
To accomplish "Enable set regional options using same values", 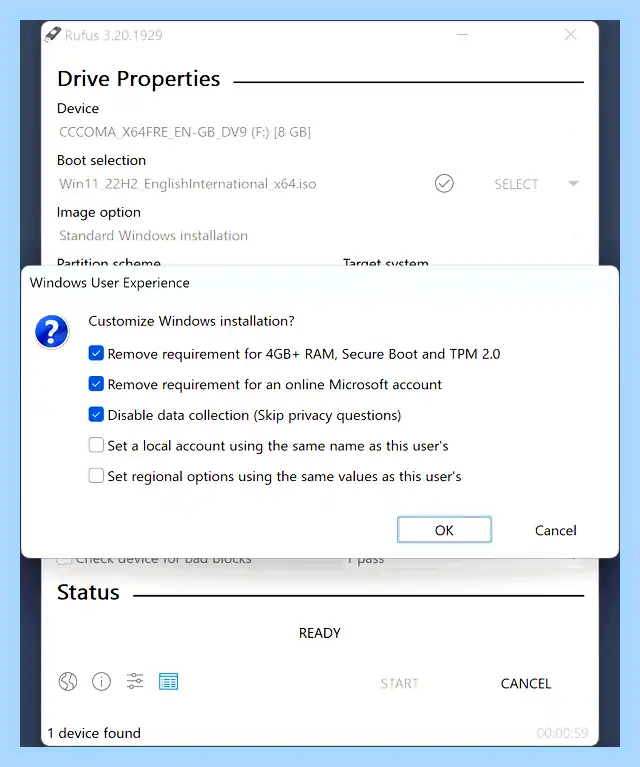I will [x=96, y=475].
